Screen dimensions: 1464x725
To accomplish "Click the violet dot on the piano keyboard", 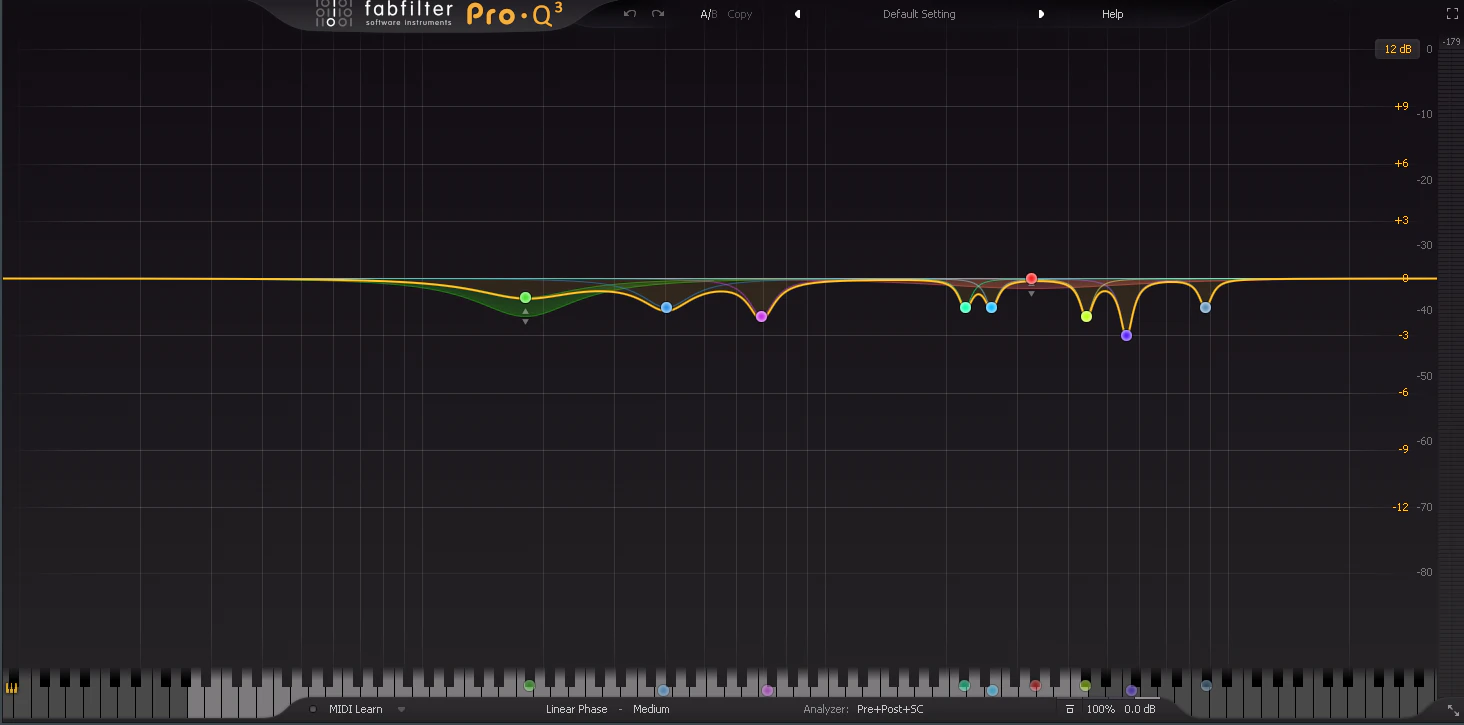I will click(x=1131, y=690).
